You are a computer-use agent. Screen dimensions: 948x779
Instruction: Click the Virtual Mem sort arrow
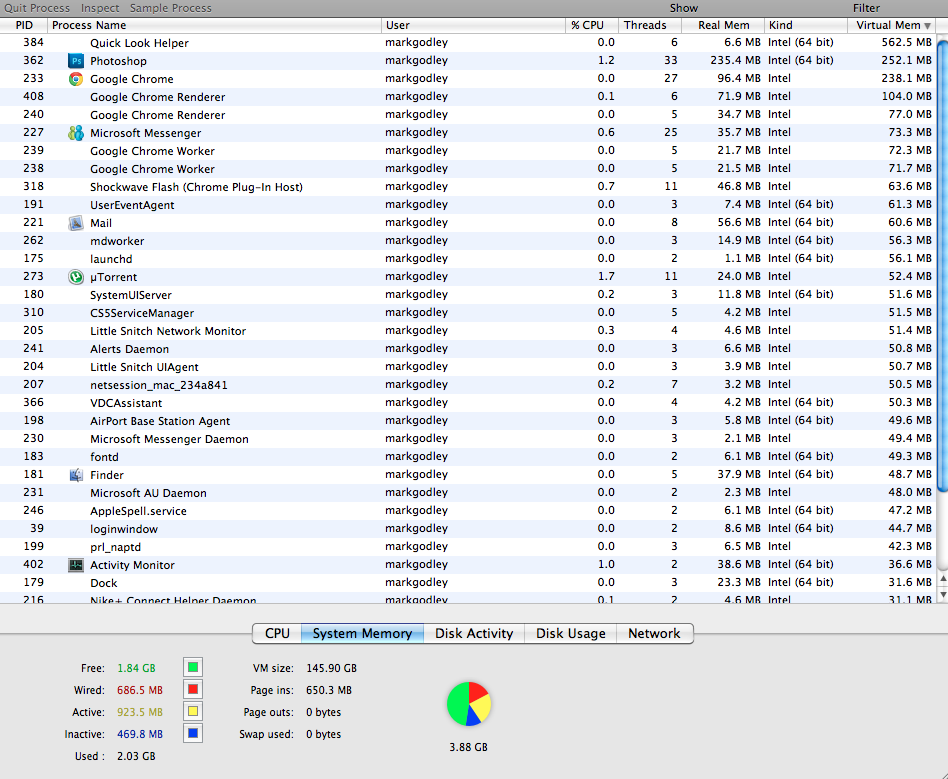[x=927, y=25]
